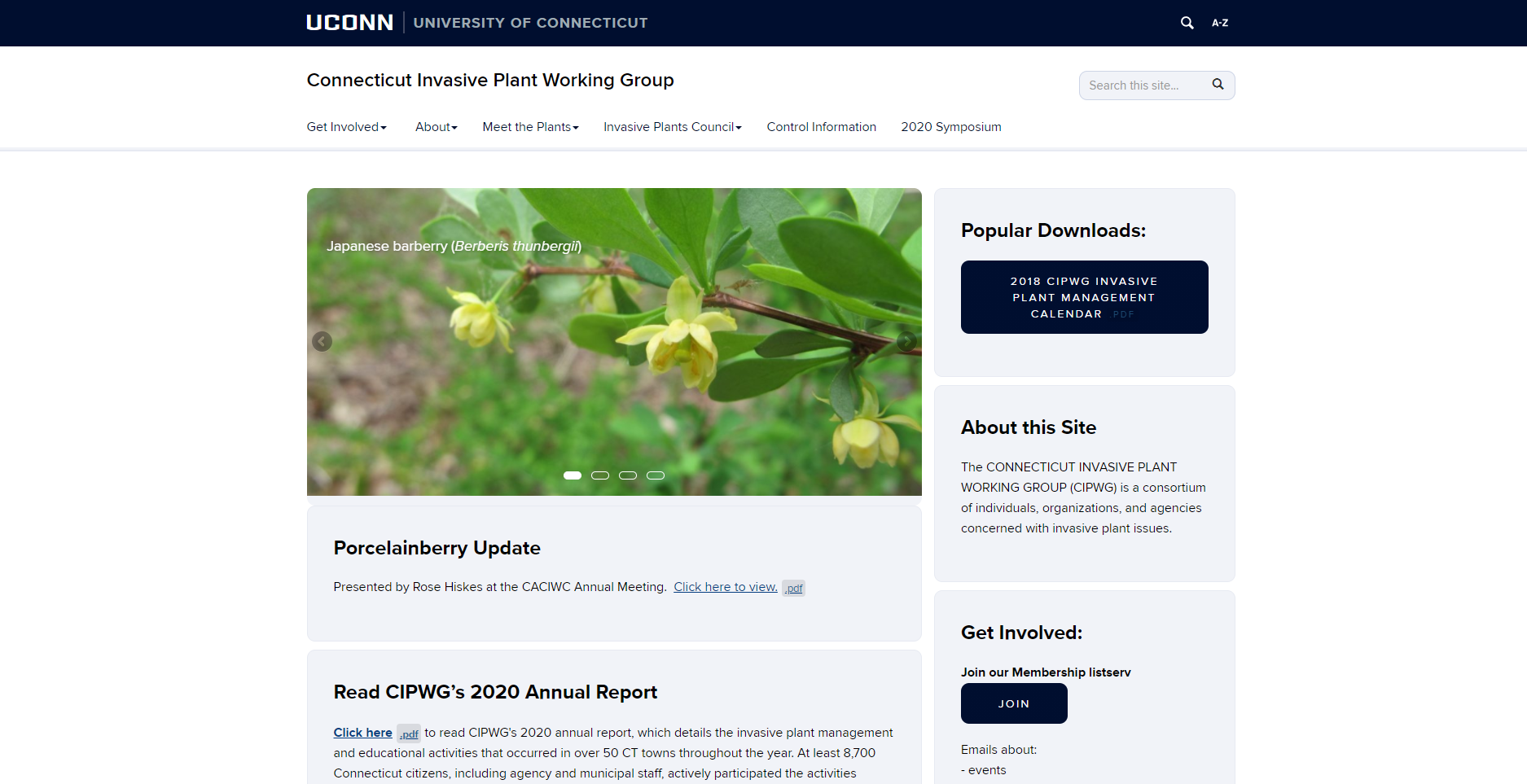Open the Meet the Plants dropdown

pos(530,127)
